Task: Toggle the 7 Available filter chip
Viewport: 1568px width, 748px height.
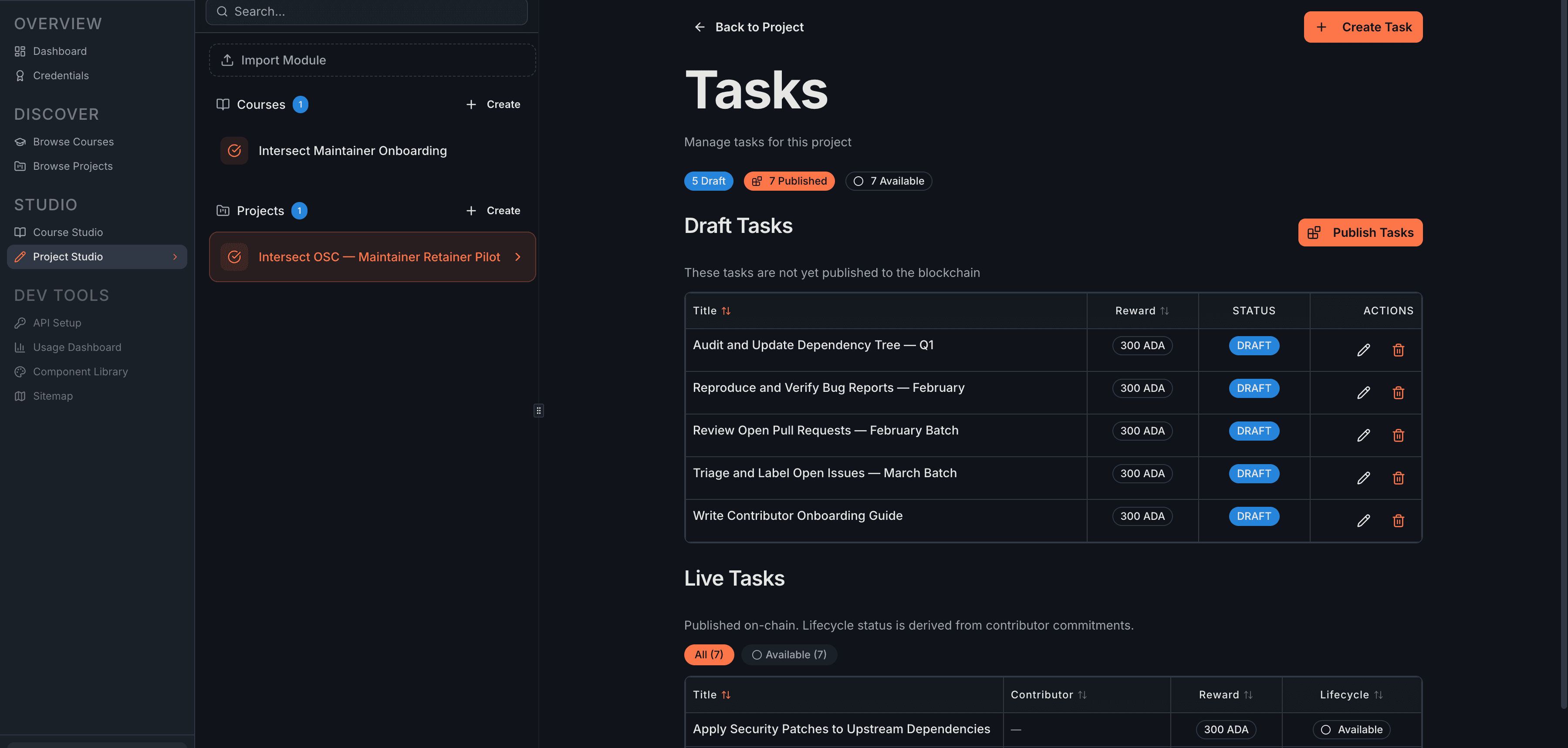Action: [888, 181]
